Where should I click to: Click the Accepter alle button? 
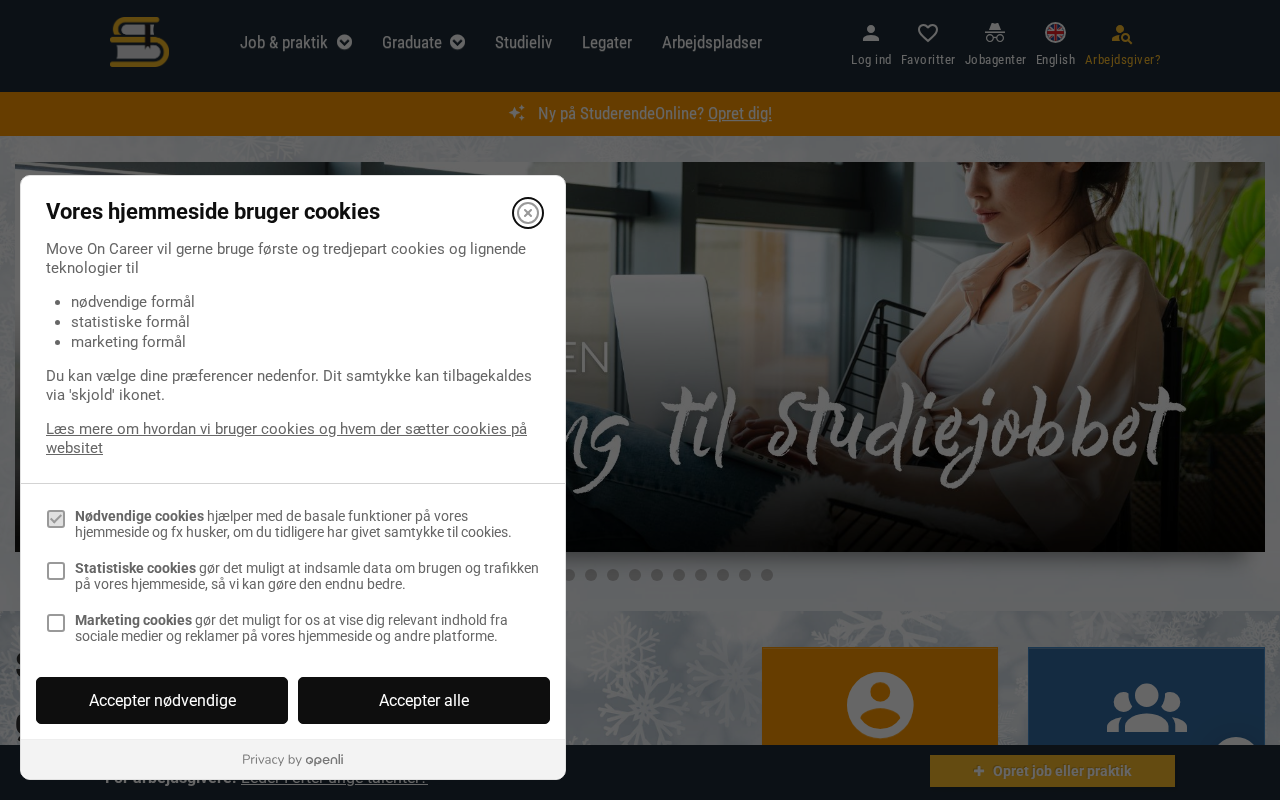coord(424,700)
